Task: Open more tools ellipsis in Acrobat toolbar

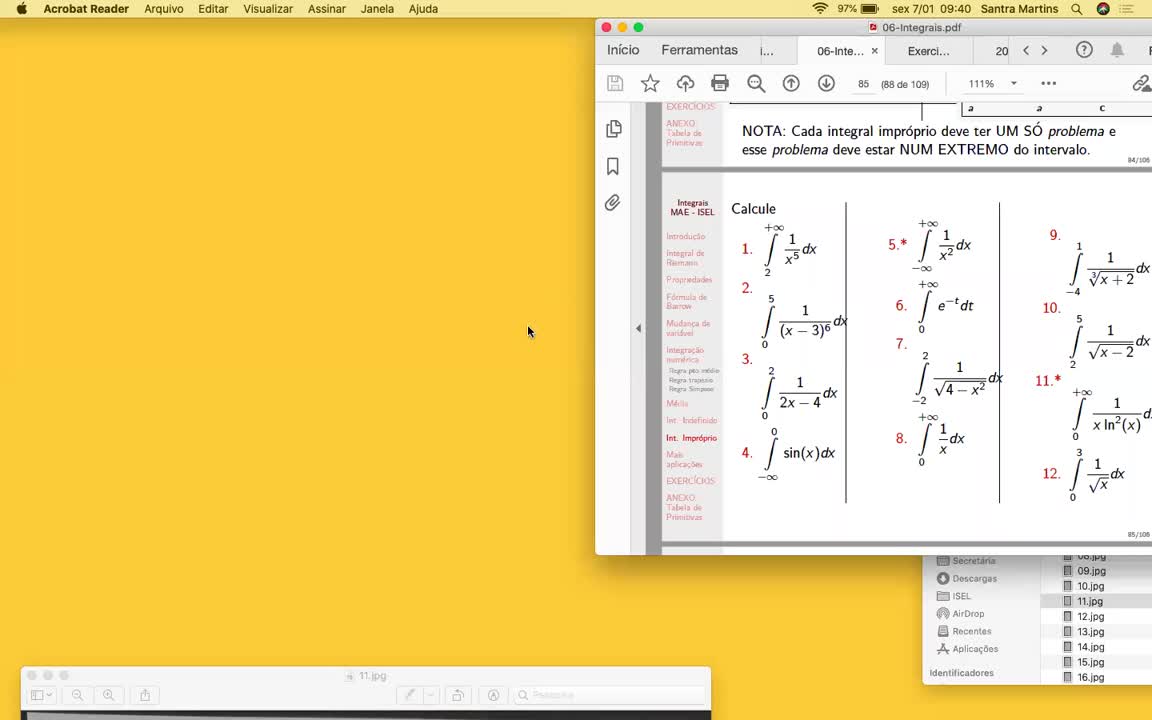Action: (x=1048, y=84)
